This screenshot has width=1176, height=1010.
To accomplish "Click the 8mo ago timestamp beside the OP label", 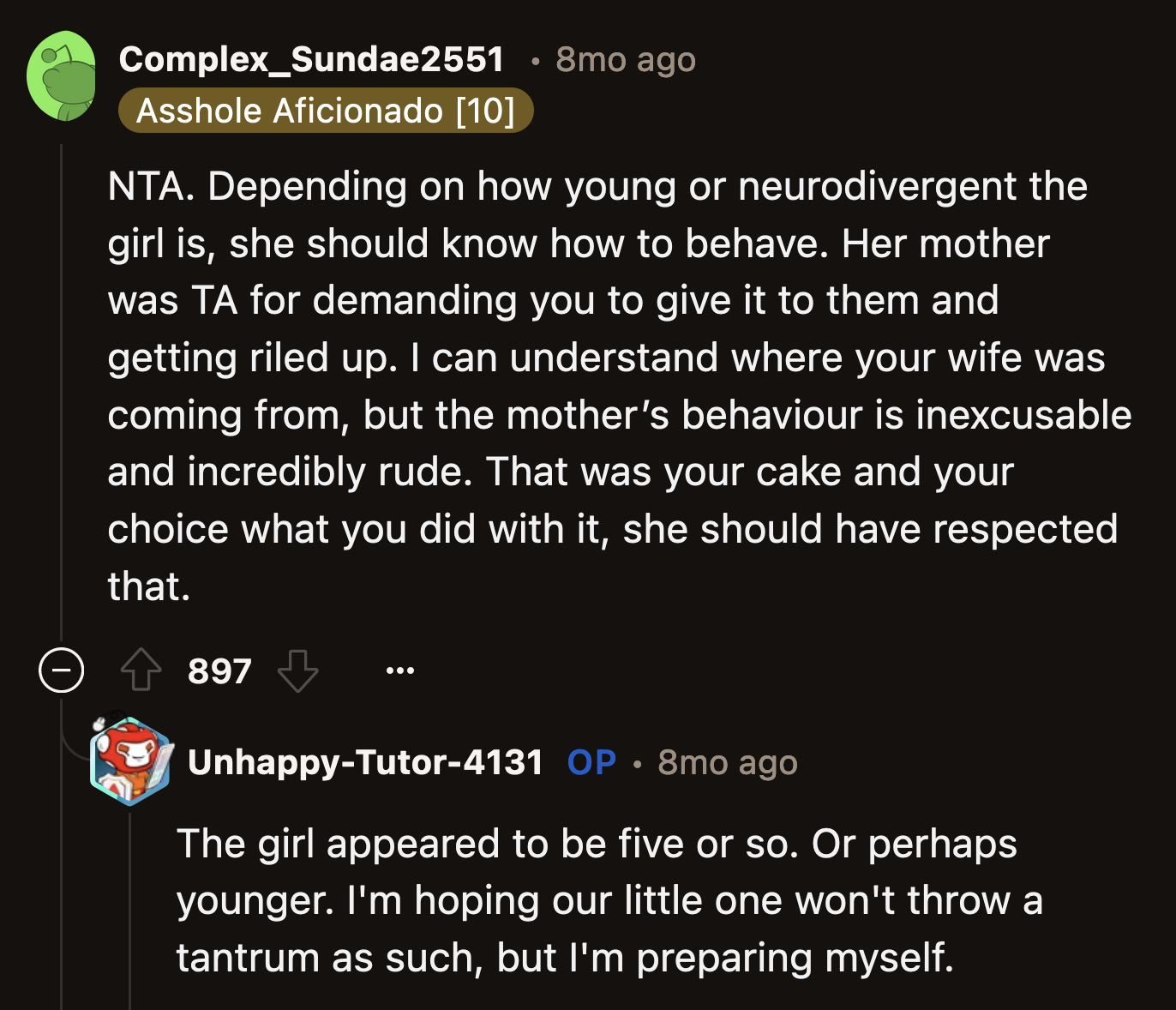I will [x=727, y=762].
